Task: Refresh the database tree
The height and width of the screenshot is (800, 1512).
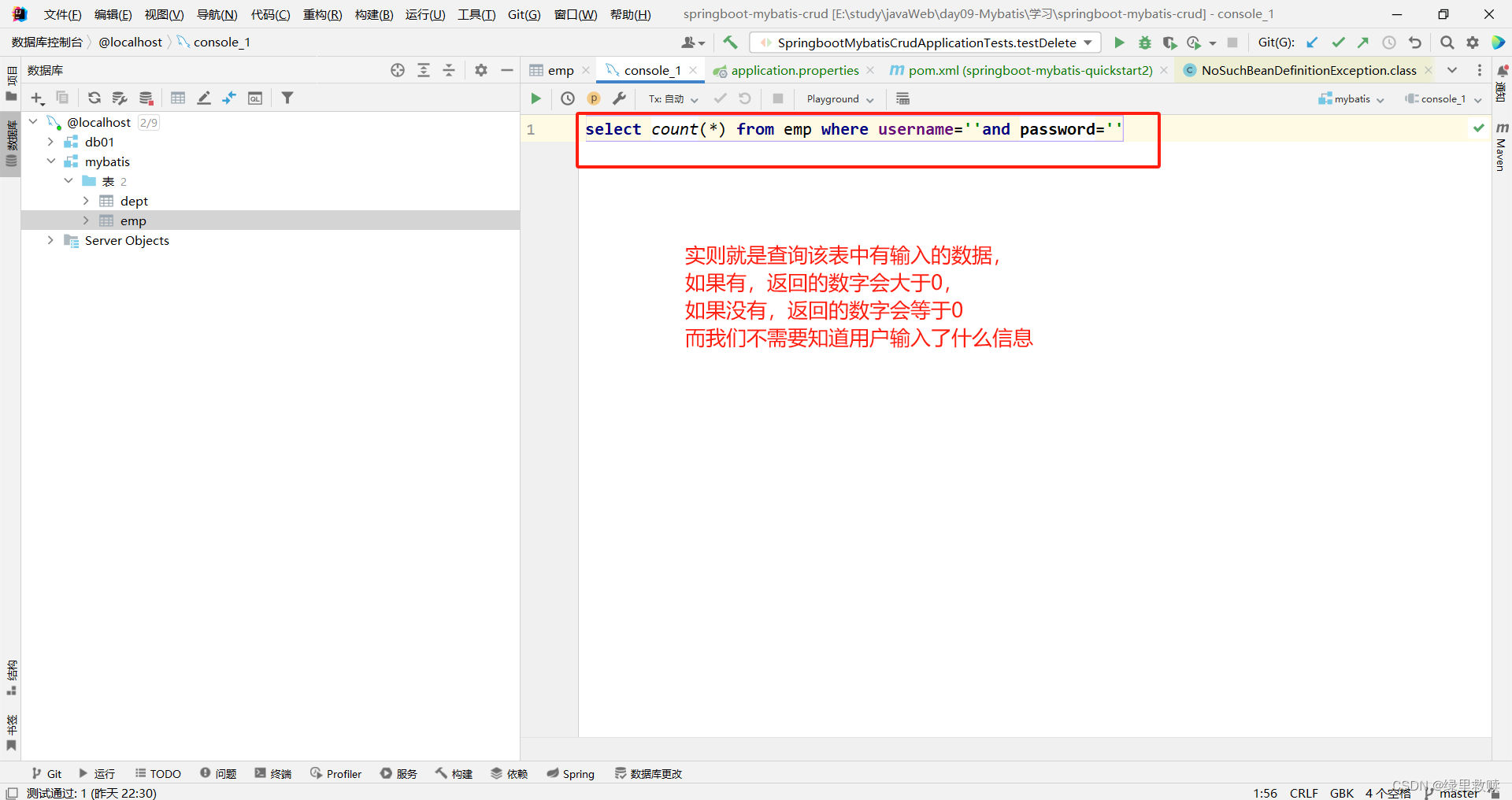Action: (x=94, y=98)
